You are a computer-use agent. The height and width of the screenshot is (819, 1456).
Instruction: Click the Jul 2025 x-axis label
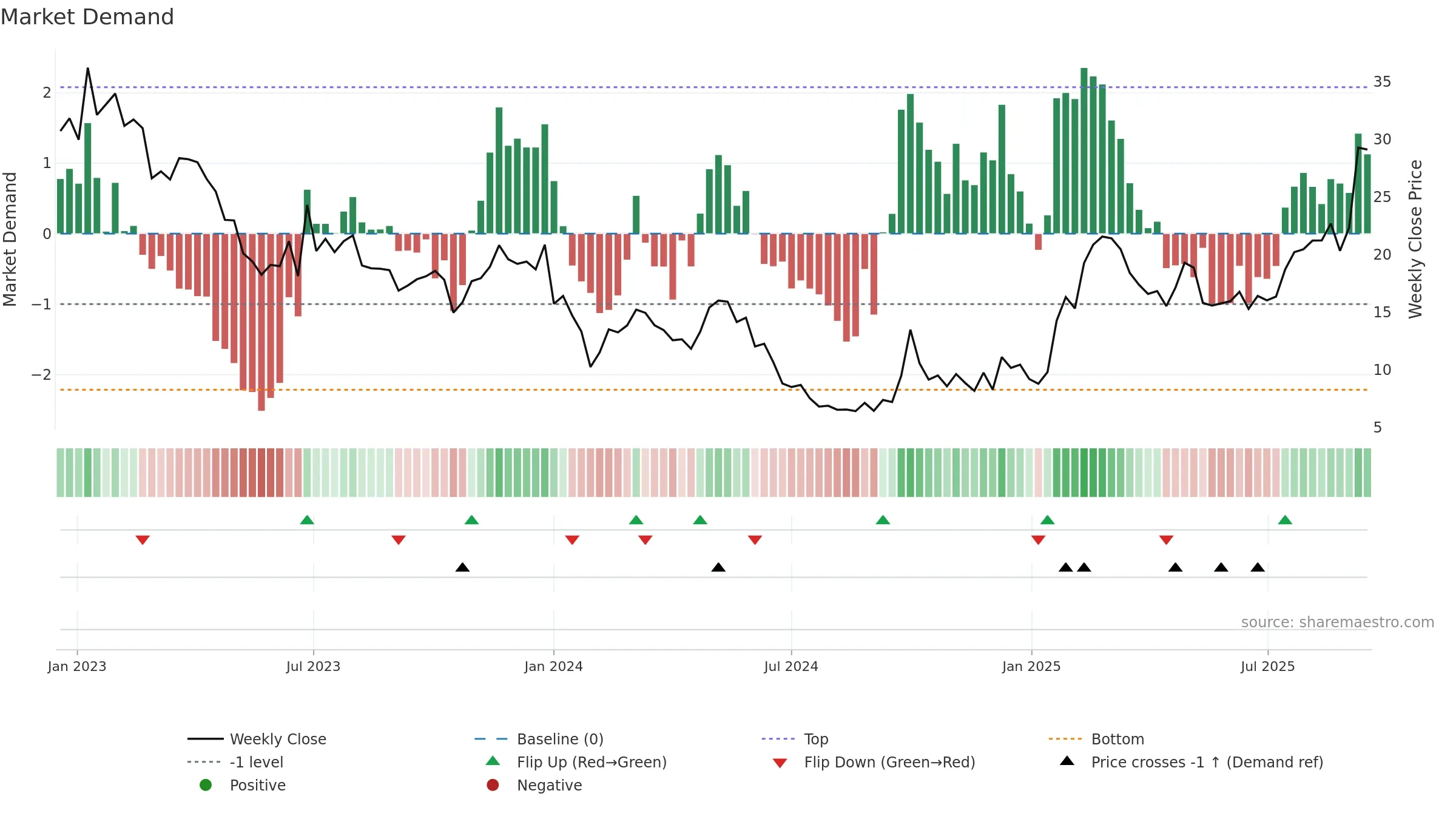[x=1268, y=666]
